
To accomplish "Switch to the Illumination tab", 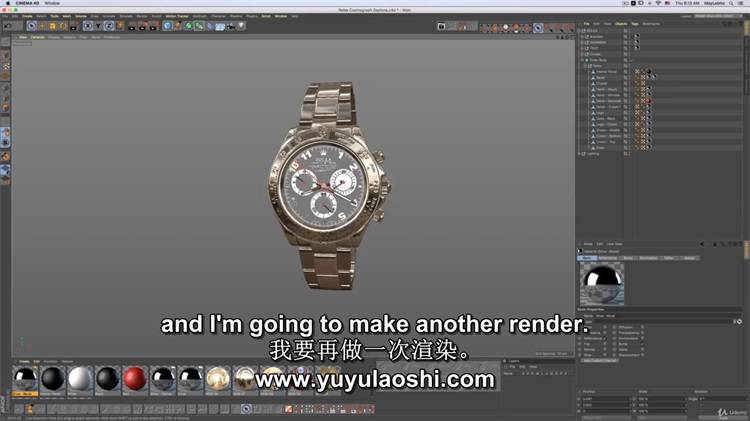I will point(648,258).
